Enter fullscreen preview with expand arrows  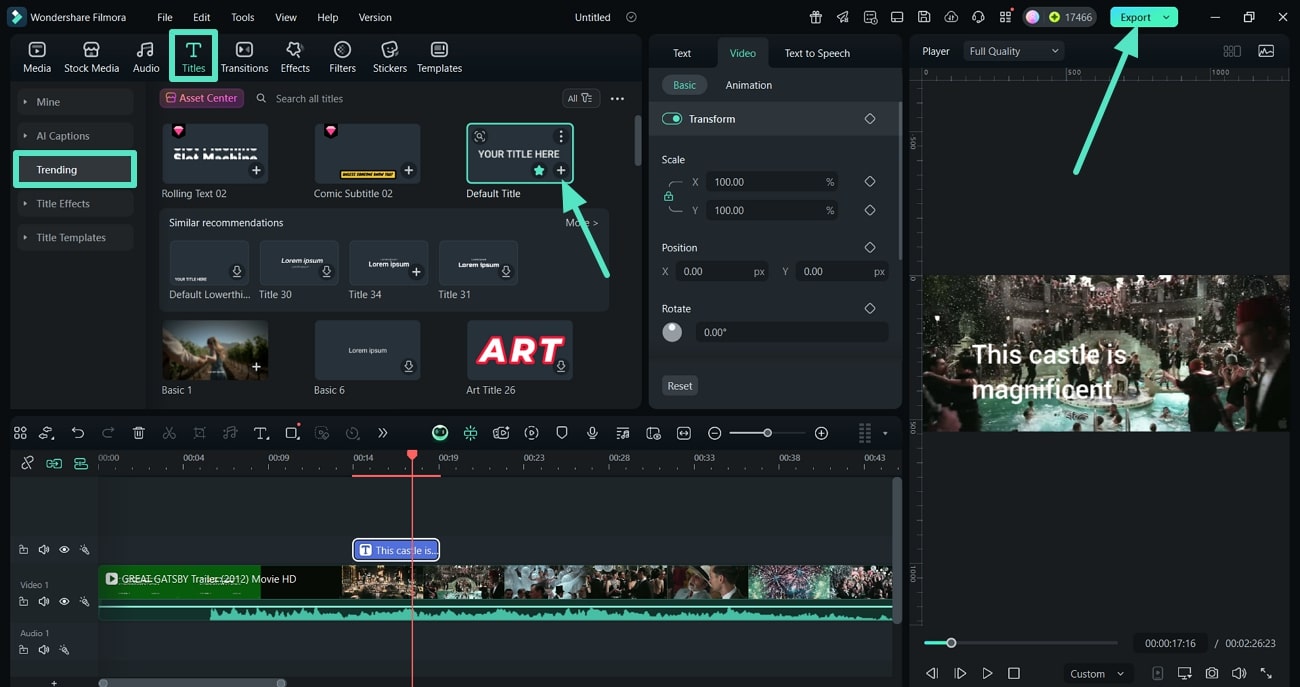(1266, 673)
